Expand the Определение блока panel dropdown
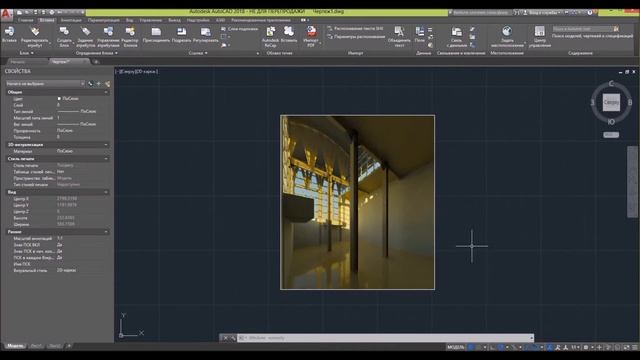This screenshot has width=640, height=360. pos(97,53)
